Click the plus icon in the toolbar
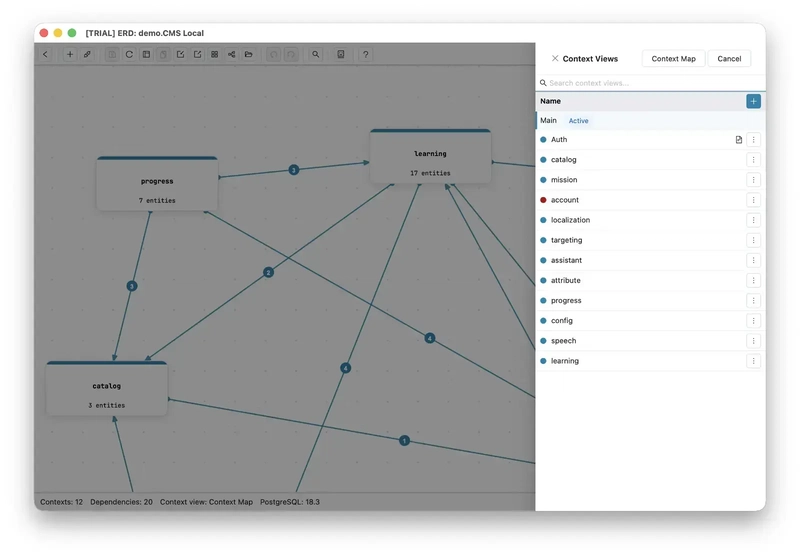800x556 pixels. coord(70,54)
